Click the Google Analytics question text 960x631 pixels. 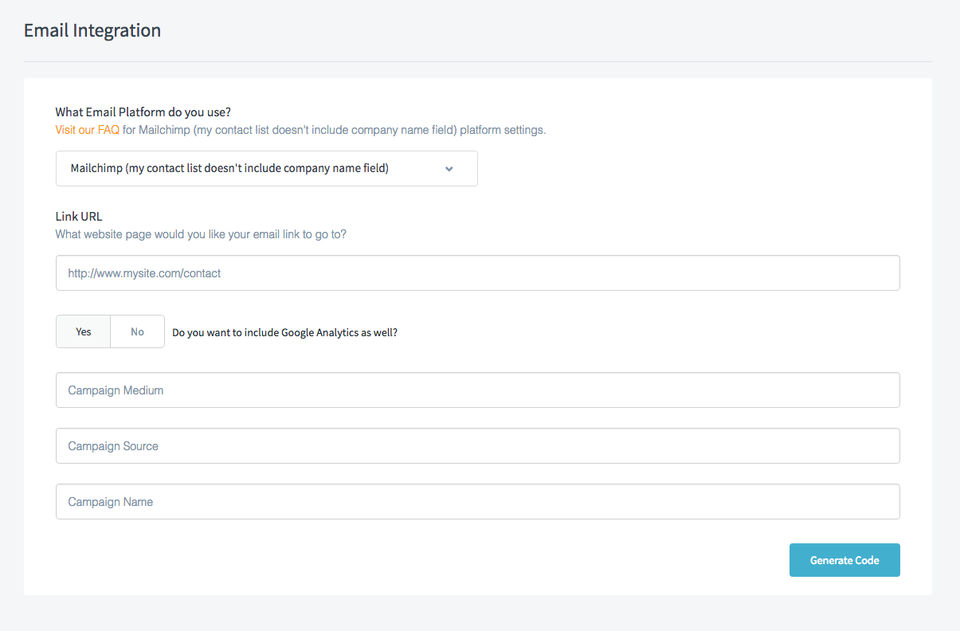[x=284, y=332]
